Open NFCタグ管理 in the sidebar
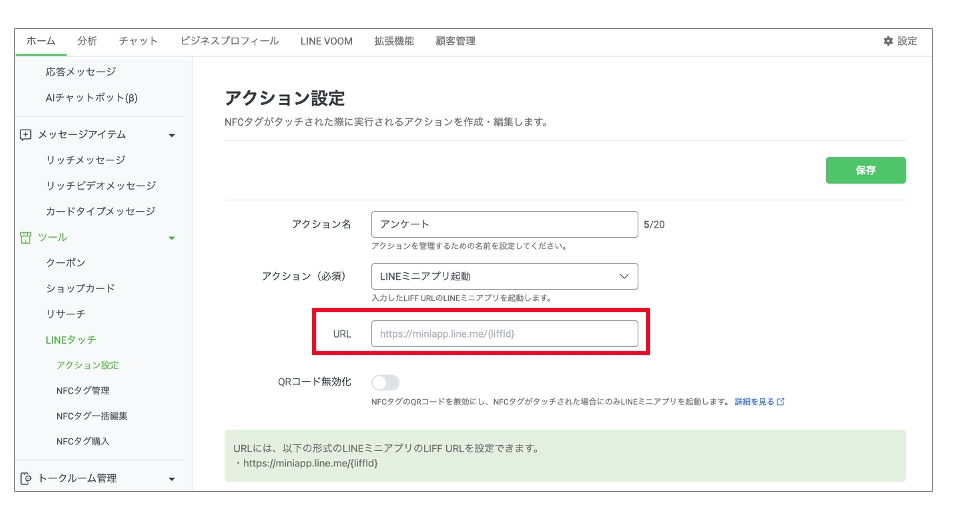The image size is (953, 511). tap(83, 391)
